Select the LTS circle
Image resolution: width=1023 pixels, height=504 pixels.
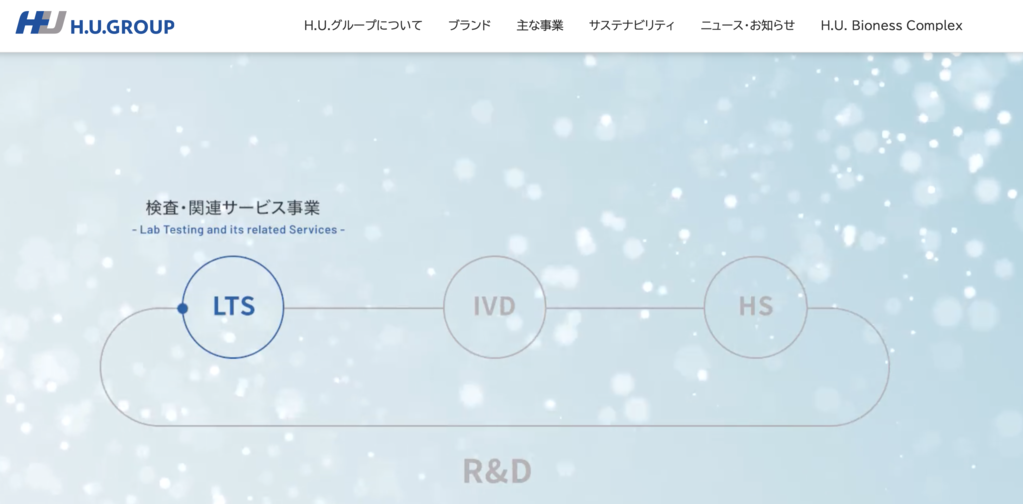click(x=234, y=306)
